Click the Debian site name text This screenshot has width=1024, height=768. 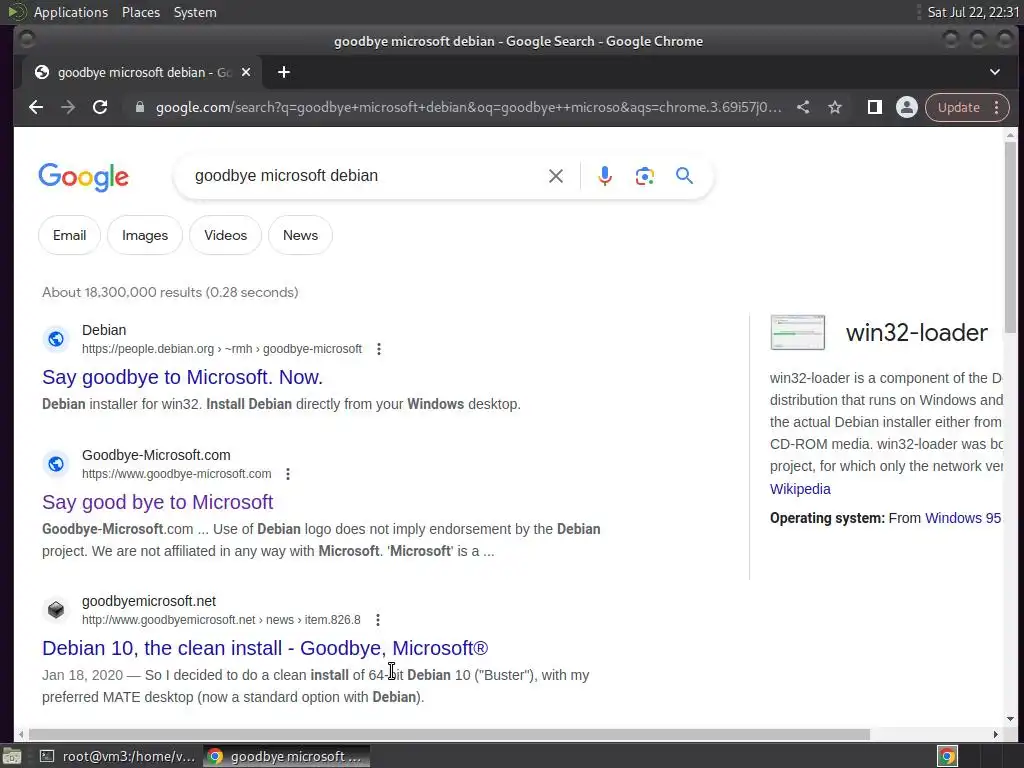pos(104,330)
